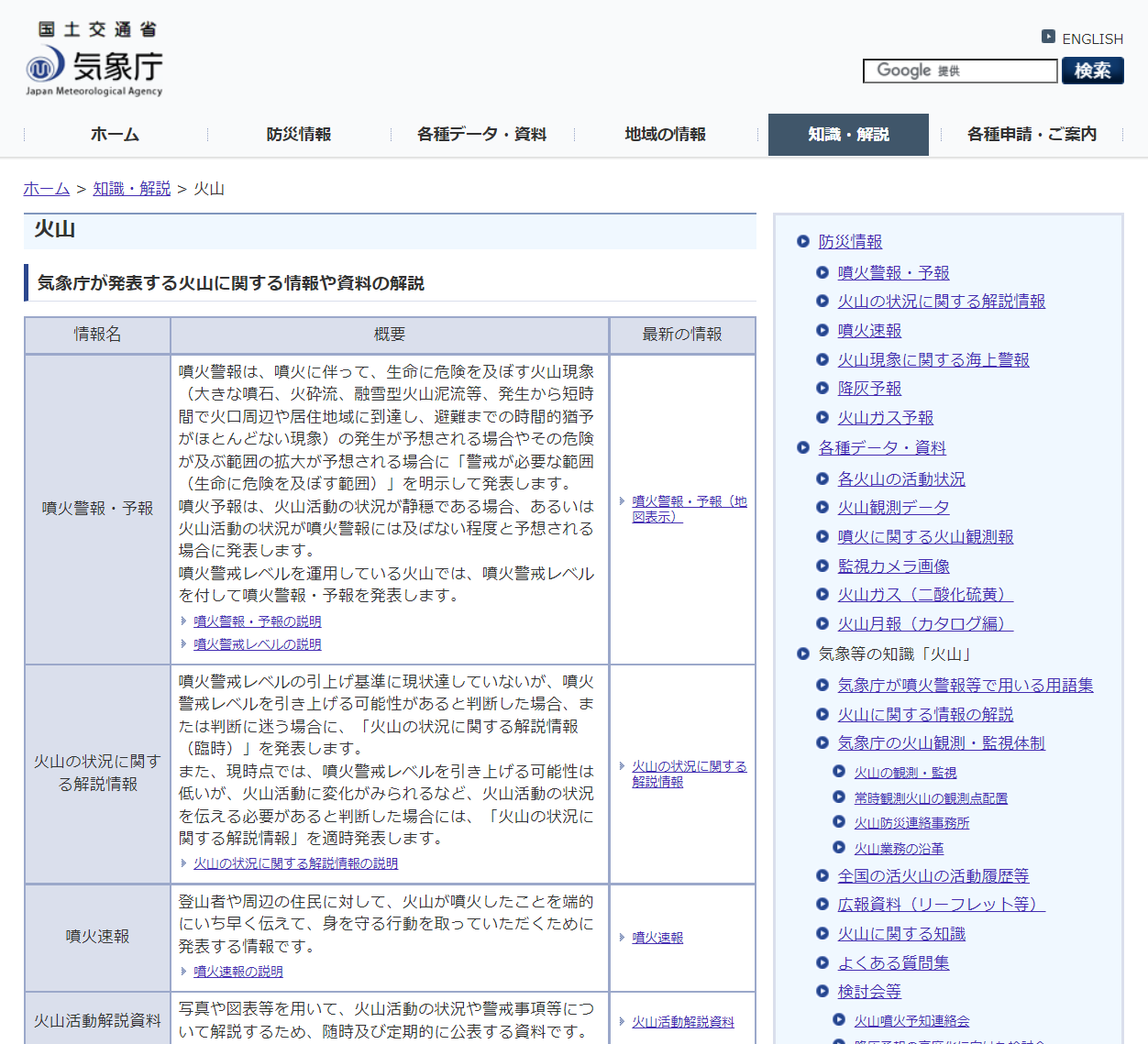Open the sidebar 火山の観測・監視 sub-link
The image size is (1148, 1044).
905,774
